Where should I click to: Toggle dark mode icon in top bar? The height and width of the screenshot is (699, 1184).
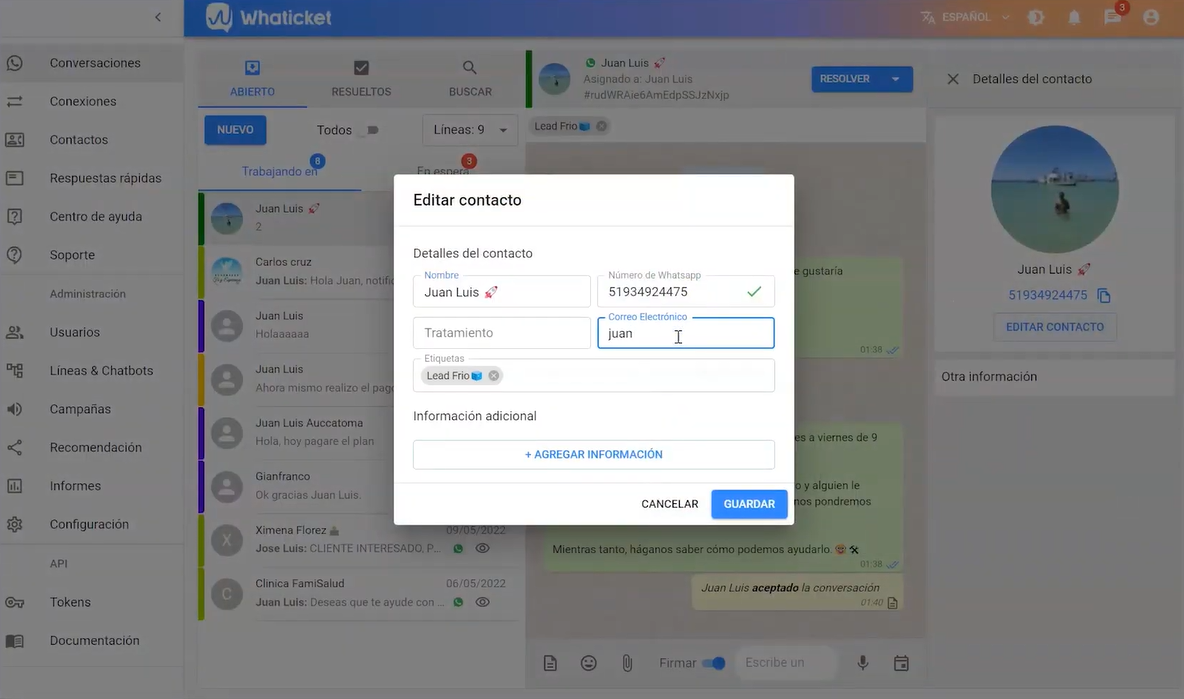pos(1036,17)
